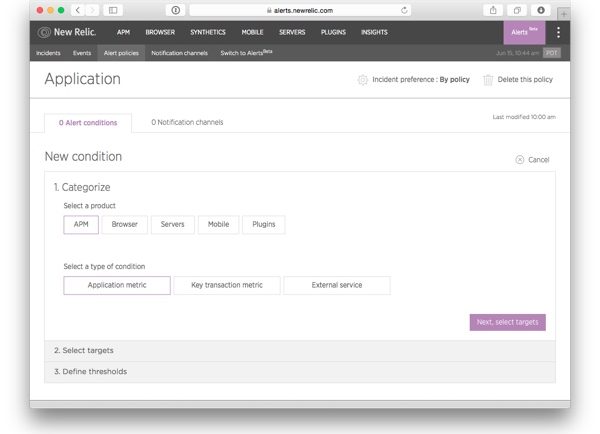The width and height of the screenshot is (600, 434).
Task: Open the Alerts Beta dropdown
Action: [x=524, y=32]
